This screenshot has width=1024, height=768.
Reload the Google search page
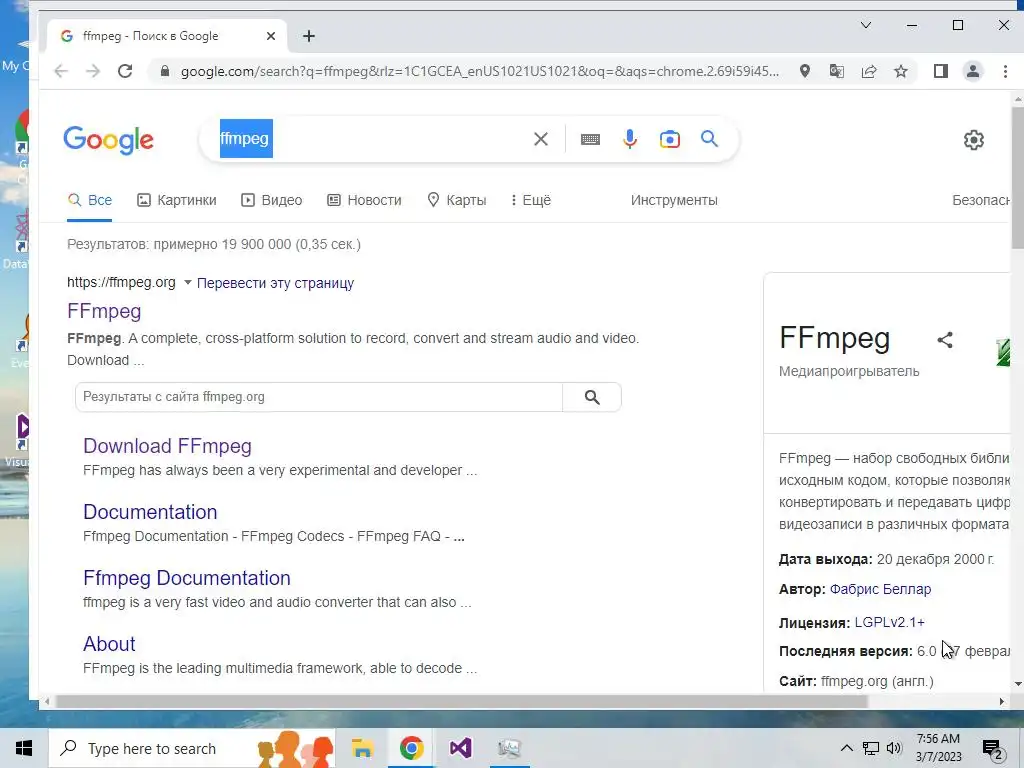click(x=125, y=71)
